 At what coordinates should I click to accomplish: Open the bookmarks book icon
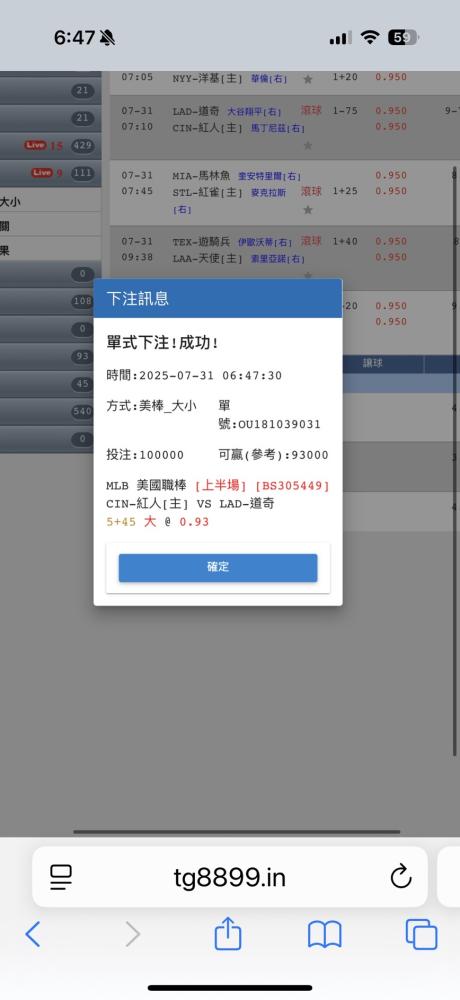[325, 935]
